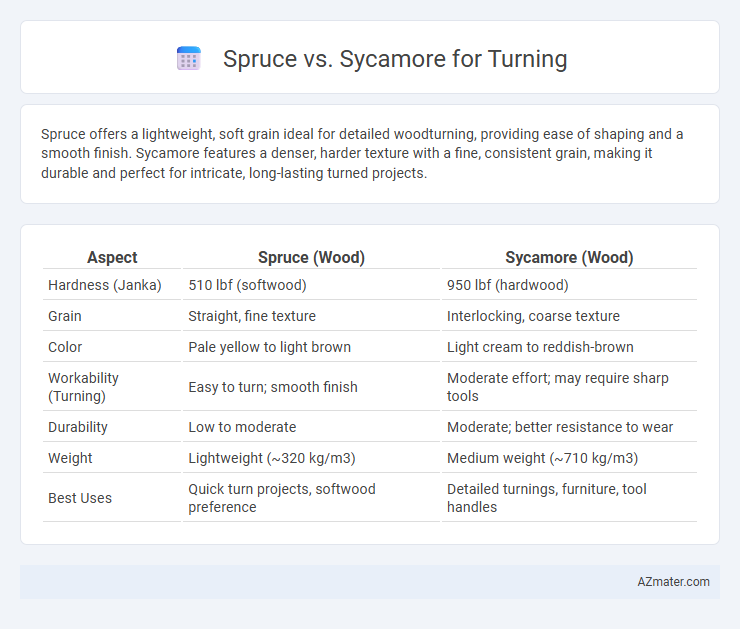
Task: Select the intro paragraph about Spruce and Sycamore
Action: [362, 153]
